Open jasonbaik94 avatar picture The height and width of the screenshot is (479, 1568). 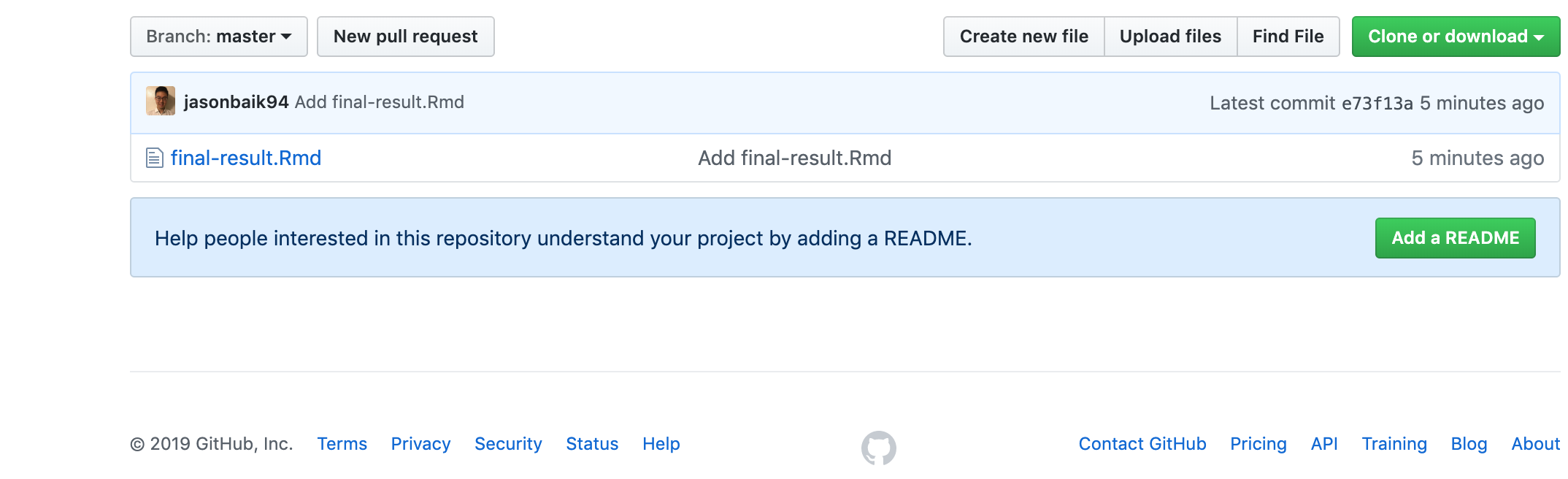point(161,101)
